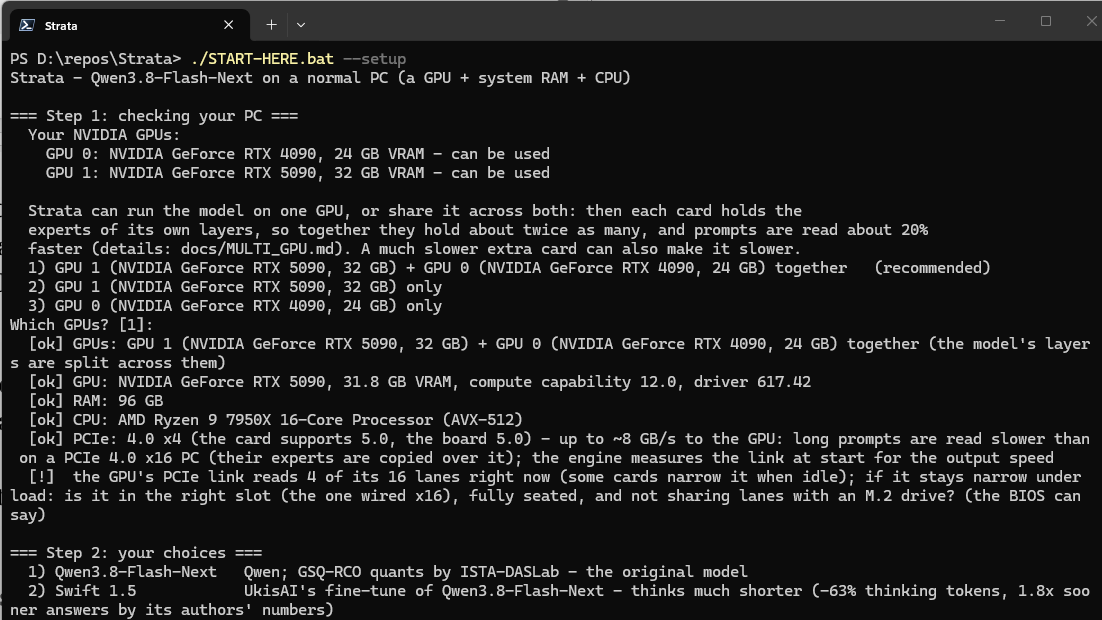Click the 'Which GPUs? [1]:' prompt
1102x620 pixels.
[x=82, y=325]
